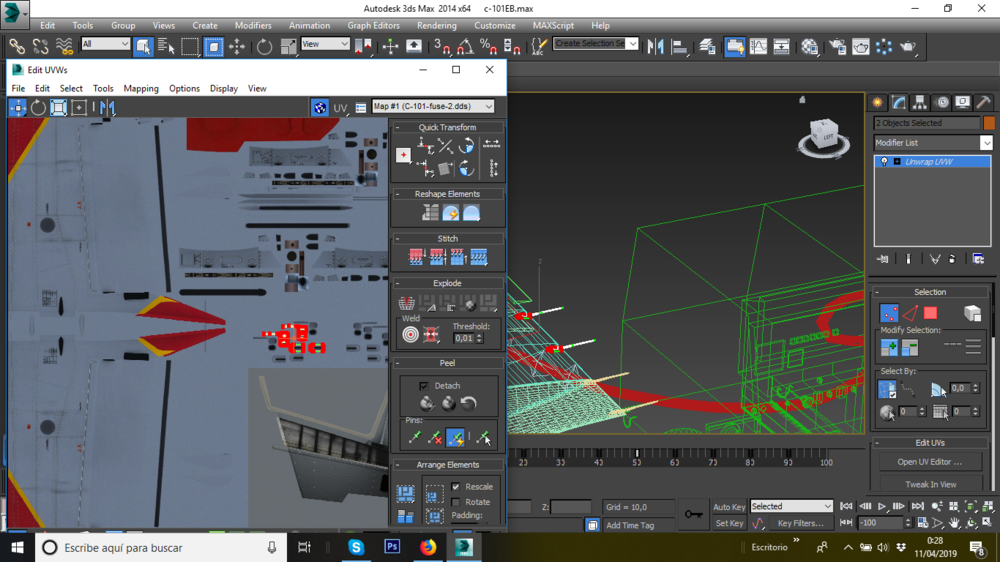Select Polygon sub-object mode in Selection rollout
Image resolution: width=1000 pixels, height=562 pixels.
point(930,314)
